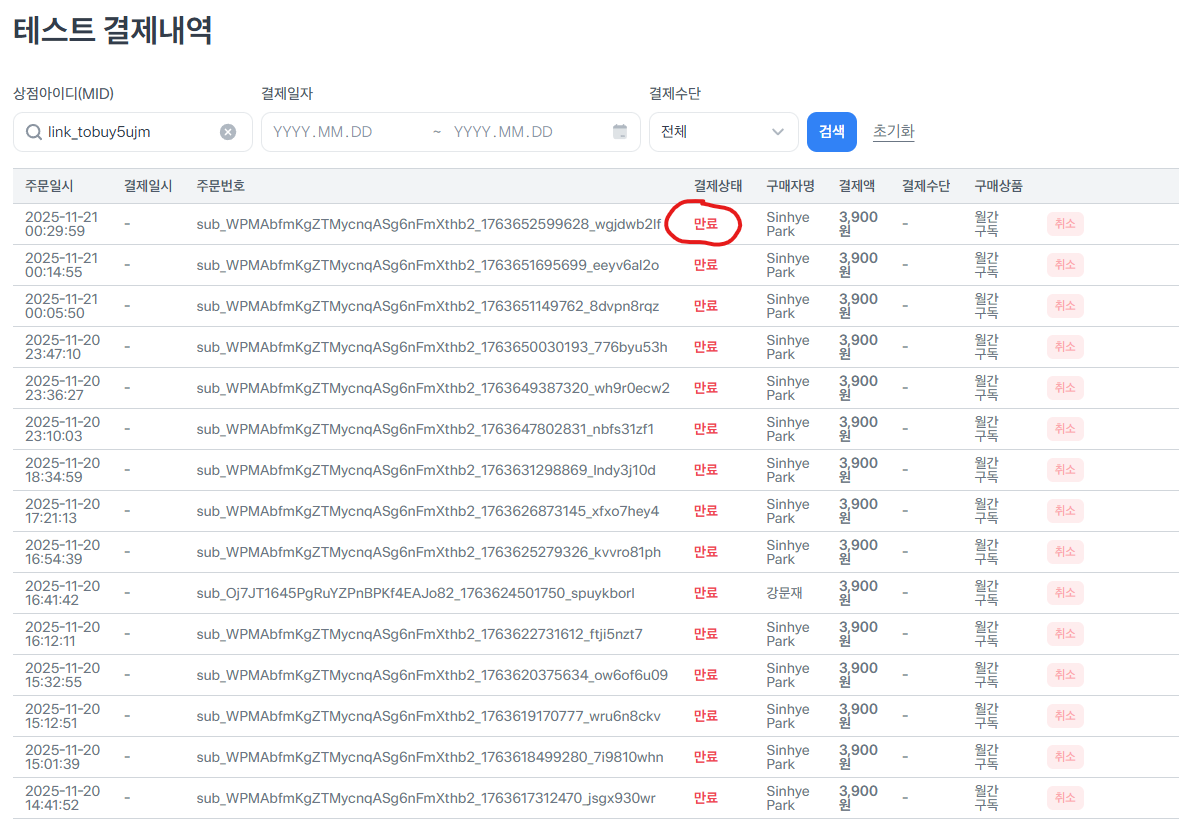Cancel order placed 2025-11-20 23:47:10
This screenshot has height=819, width=1179.
point(1065,347)
